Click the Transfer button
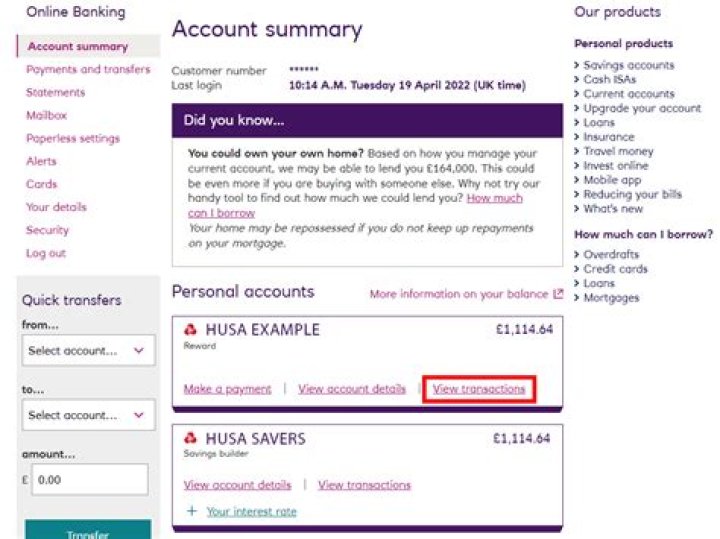Image resolution: width=720 pixels, height=539 pixels. pos(88,532)
